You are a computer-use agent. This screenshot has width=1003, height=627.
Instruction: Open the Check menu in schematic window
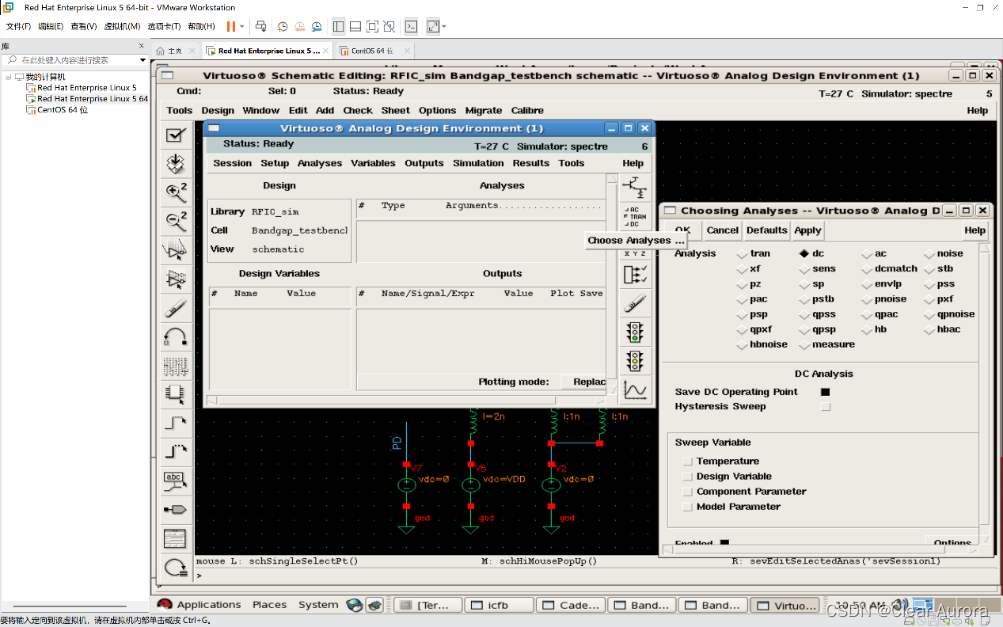tap(358, 111)
